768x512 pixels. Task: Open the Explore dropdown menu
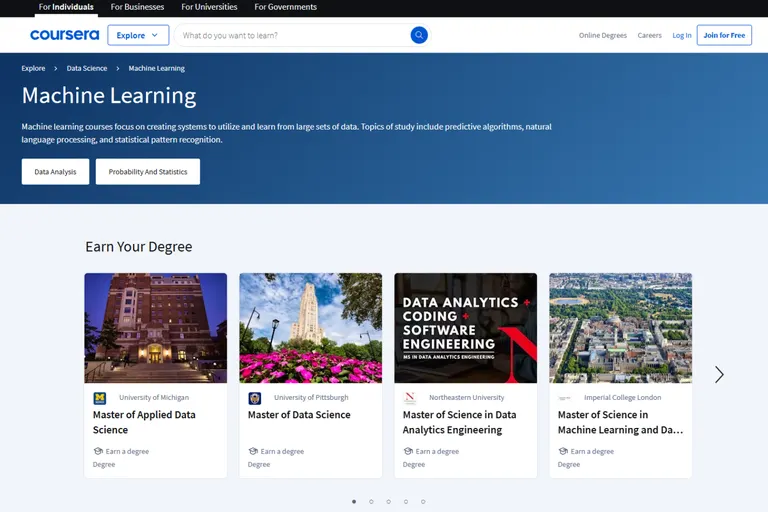coord(138,35)
